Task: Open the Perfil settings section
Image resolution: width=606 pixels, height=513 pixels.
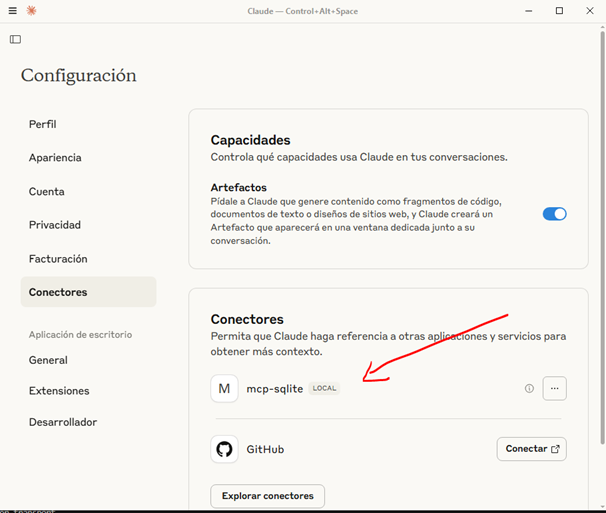Action: [43, 124]
